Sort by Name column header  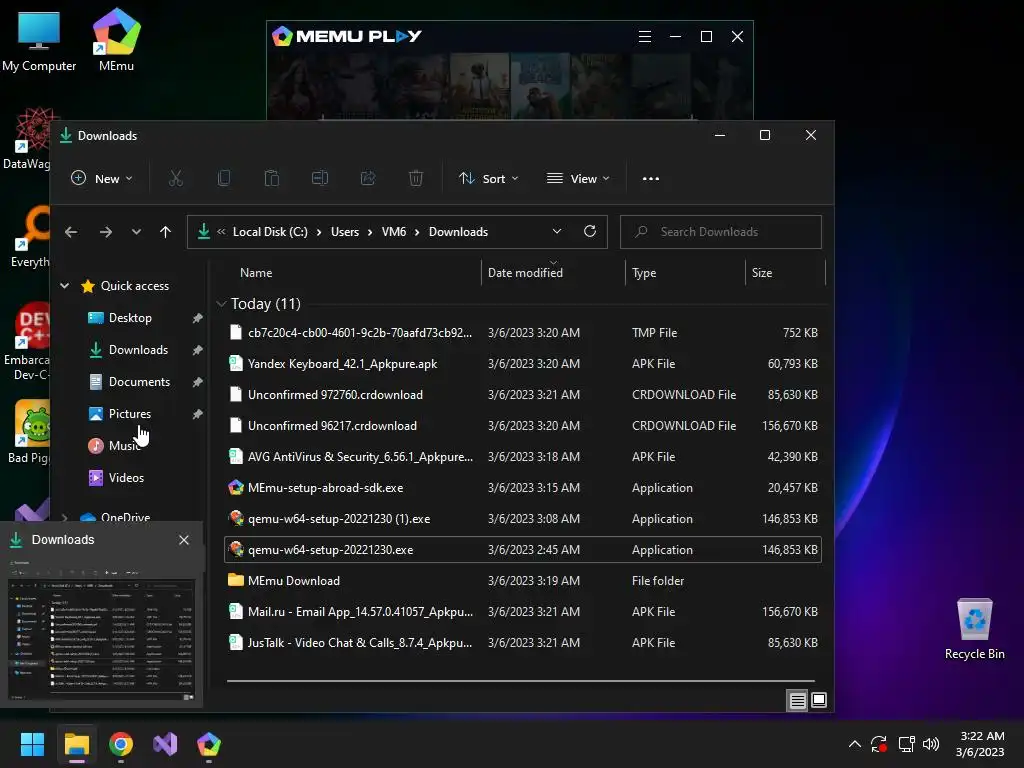(x=256, y=273)
